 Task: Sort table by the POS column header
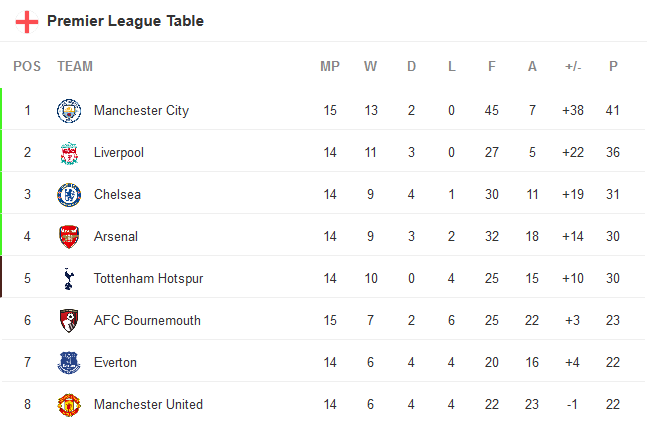click(27, 67)
